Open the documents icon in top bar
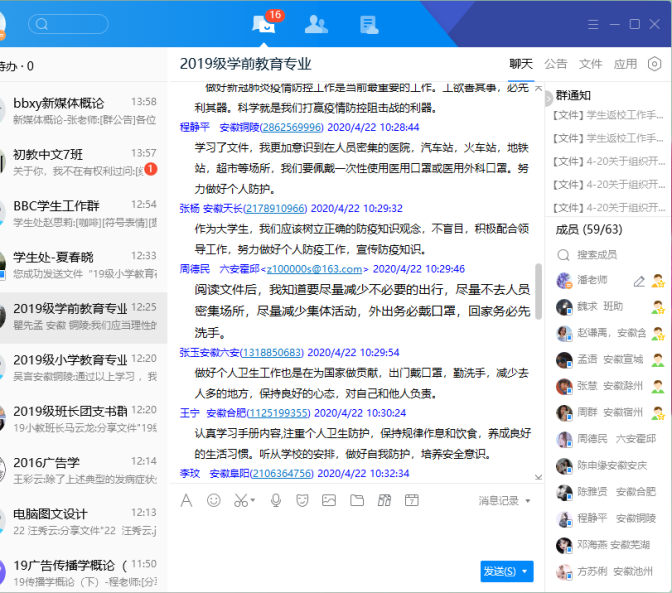 (x=369, y=24)
